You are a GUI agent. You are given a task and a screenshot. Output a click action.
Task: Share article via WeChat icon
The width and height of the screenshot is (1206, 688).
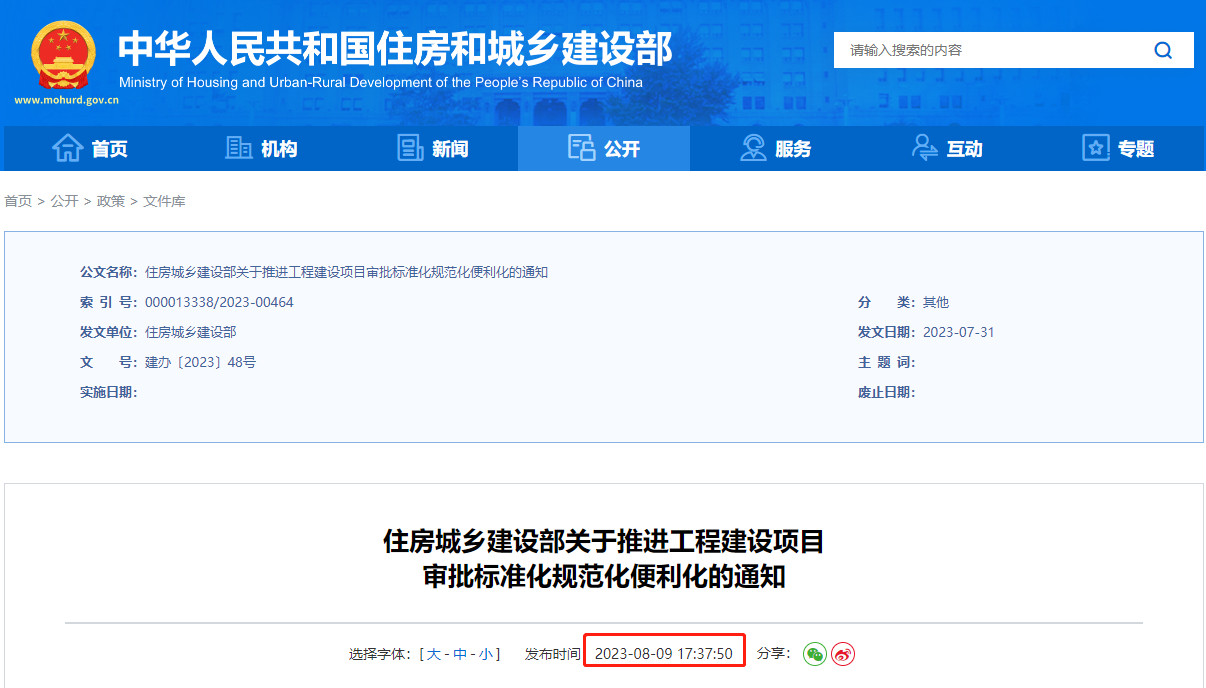pyautogui.click(x=815, y=654)
